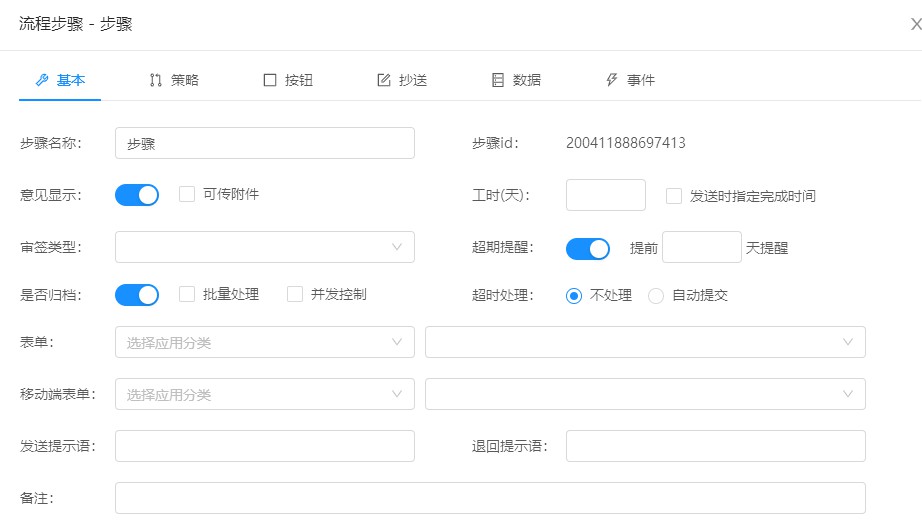This screenshot has width=922, height=527.
Task: Click the 退回提示语 input field
Action: pos(716,446)
